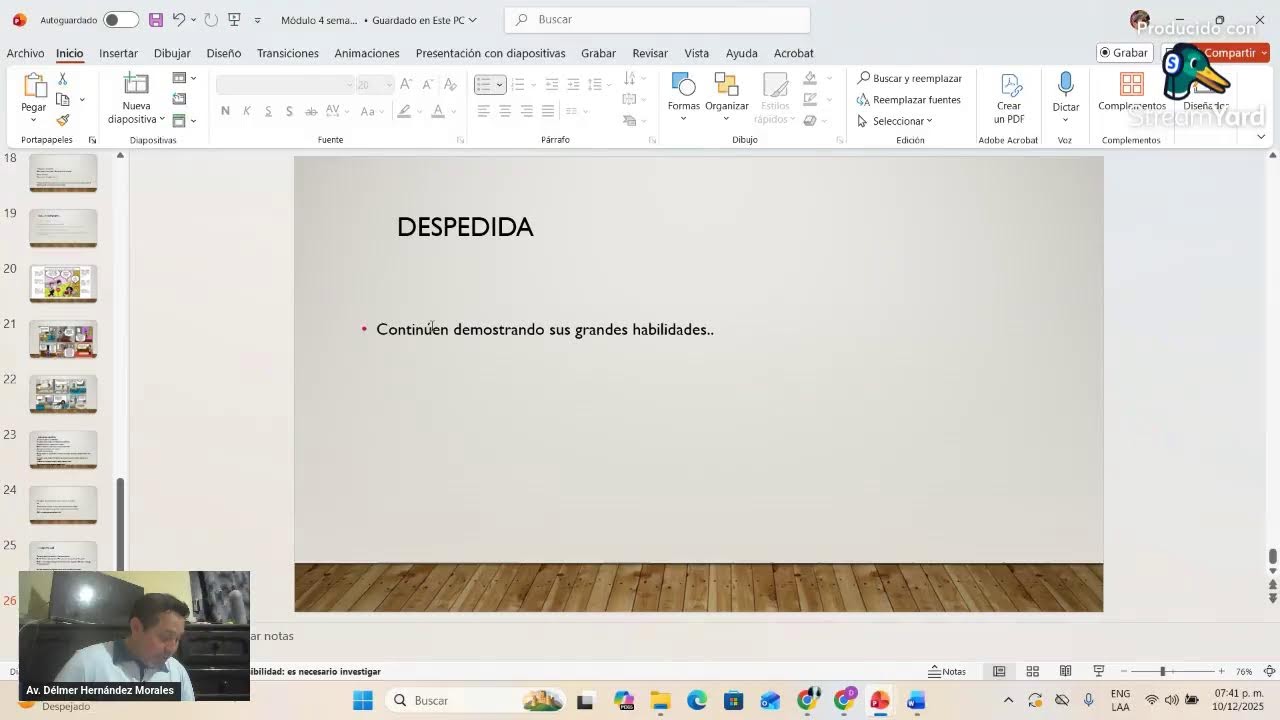Toggle Notas pane in status bar
This screenshot has height=720, width=1280.
(947, 671)
